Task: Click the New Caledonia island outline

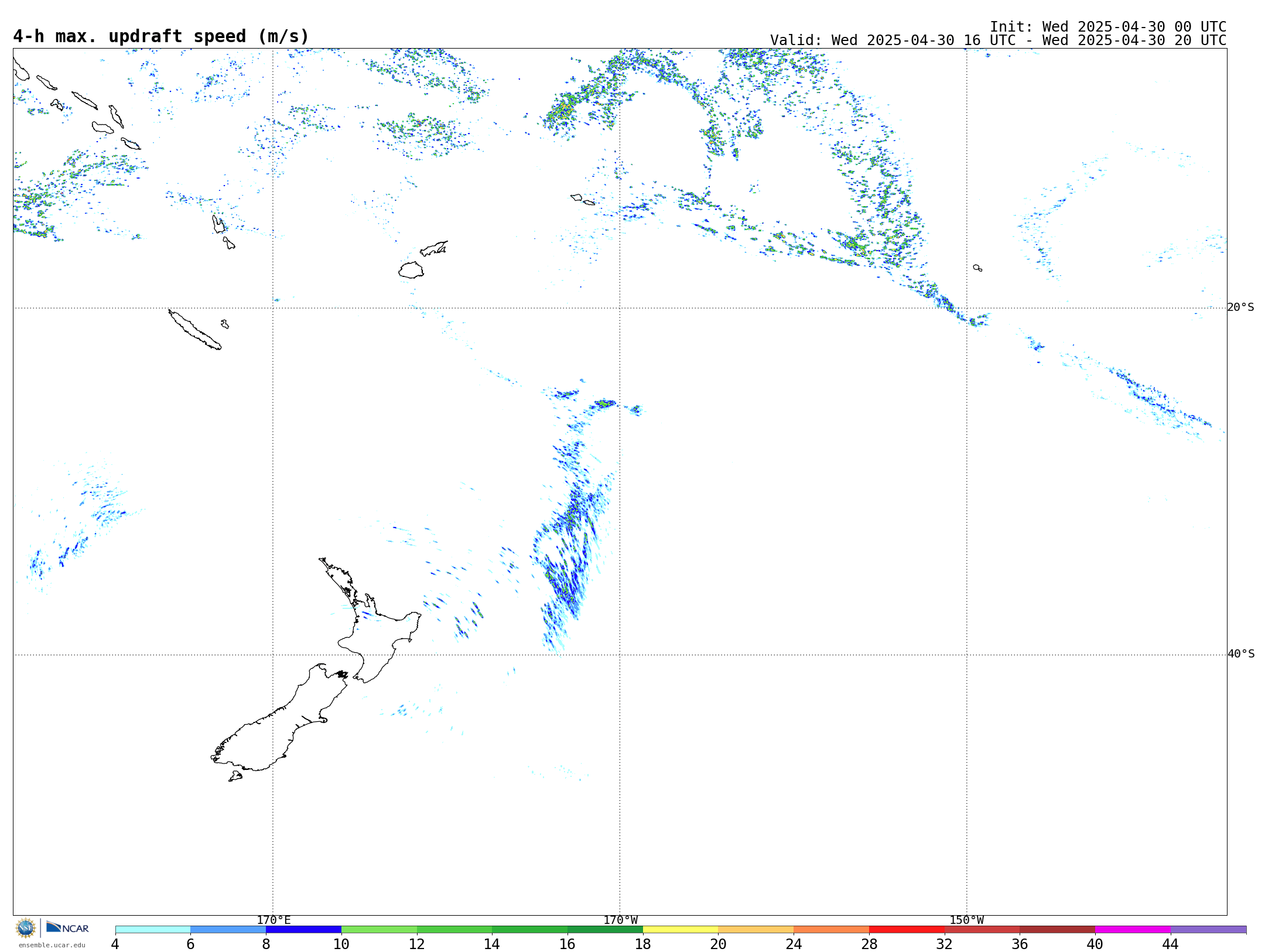Action: click(194, 330)
